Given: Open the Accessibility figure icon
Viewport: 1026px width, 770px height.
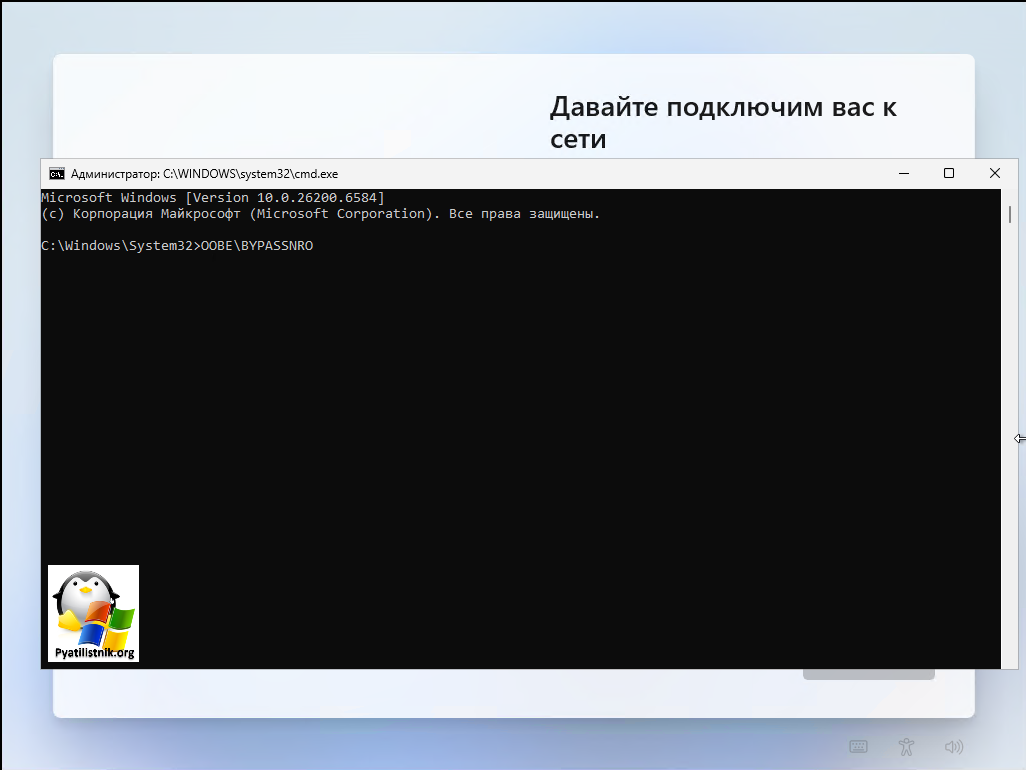Looking at the screenshot, I should tap(906, 746).
